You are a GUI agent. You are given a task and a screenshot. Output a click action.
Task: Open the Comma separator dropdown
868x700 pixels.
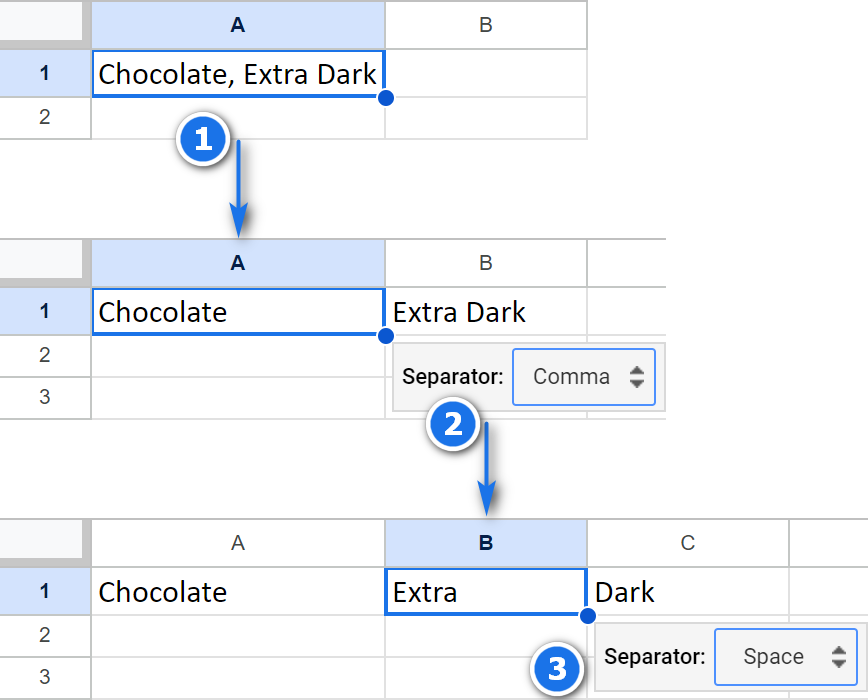coord(584,377)
